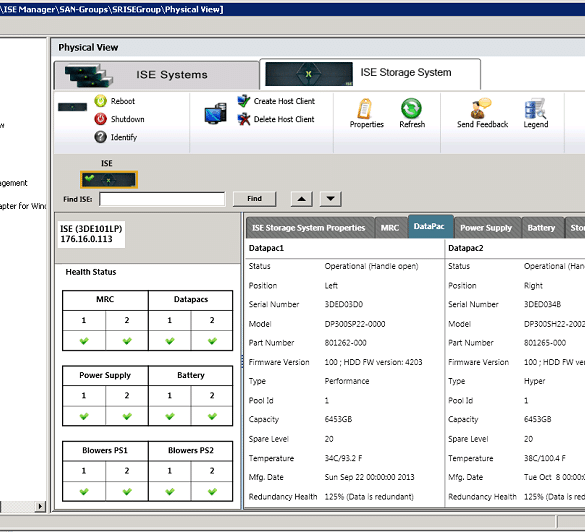Screen dimensions: 585x532
Task: Click the Health Status heading
Action: [x=91, y=272]
